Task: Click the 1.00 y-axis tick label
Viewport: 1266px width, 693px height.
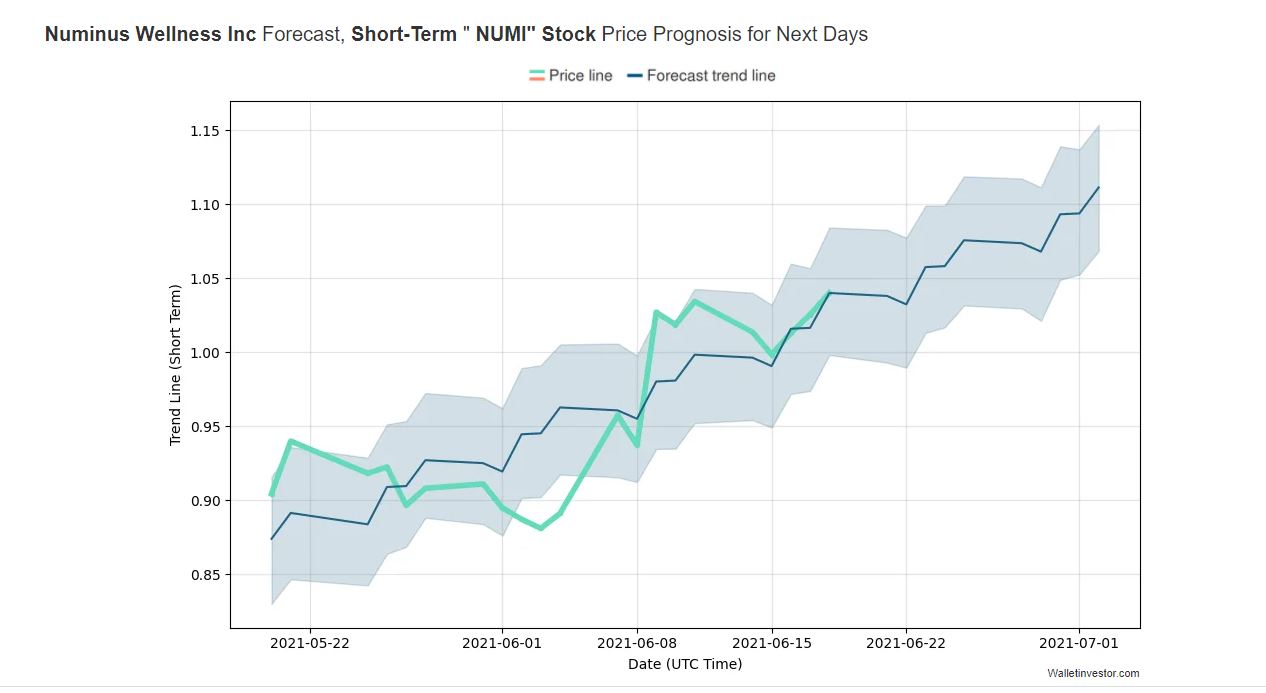Action: click(x=204, y=353)
